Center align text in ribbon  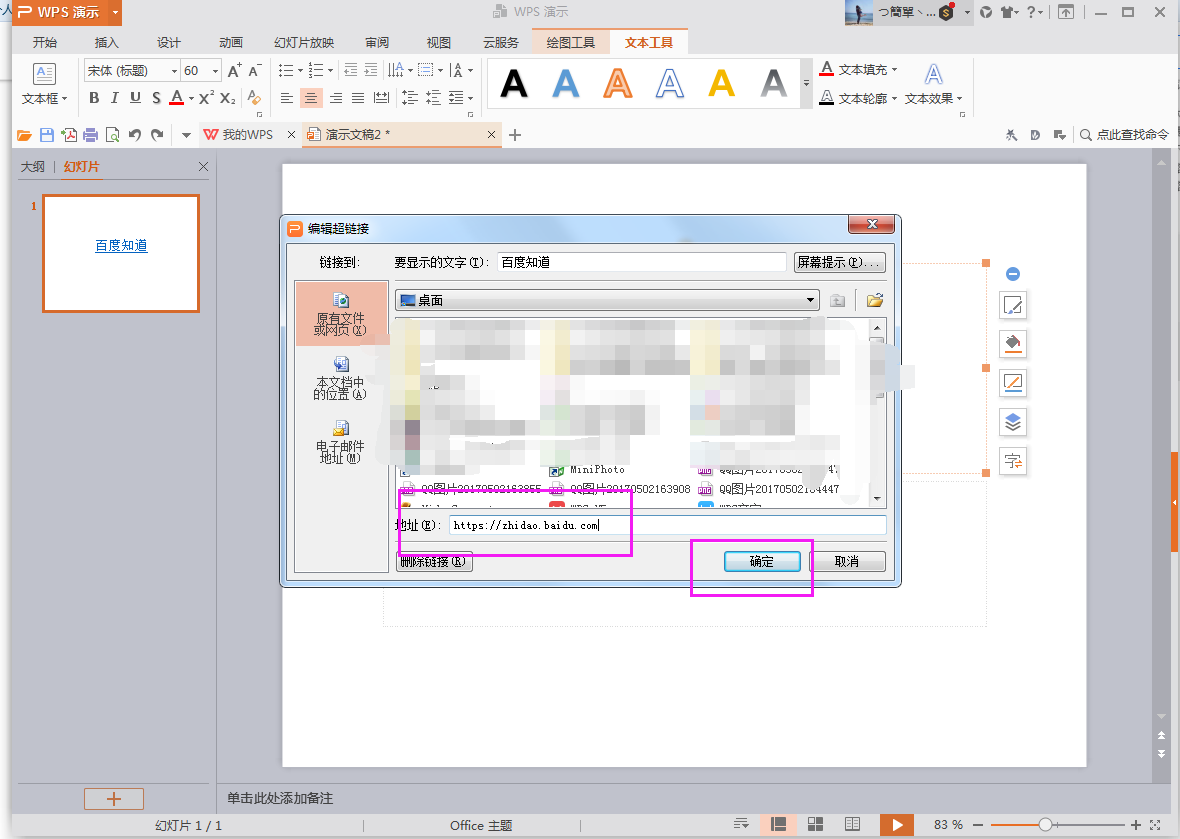pyautogui.click(x=311, y=98)
